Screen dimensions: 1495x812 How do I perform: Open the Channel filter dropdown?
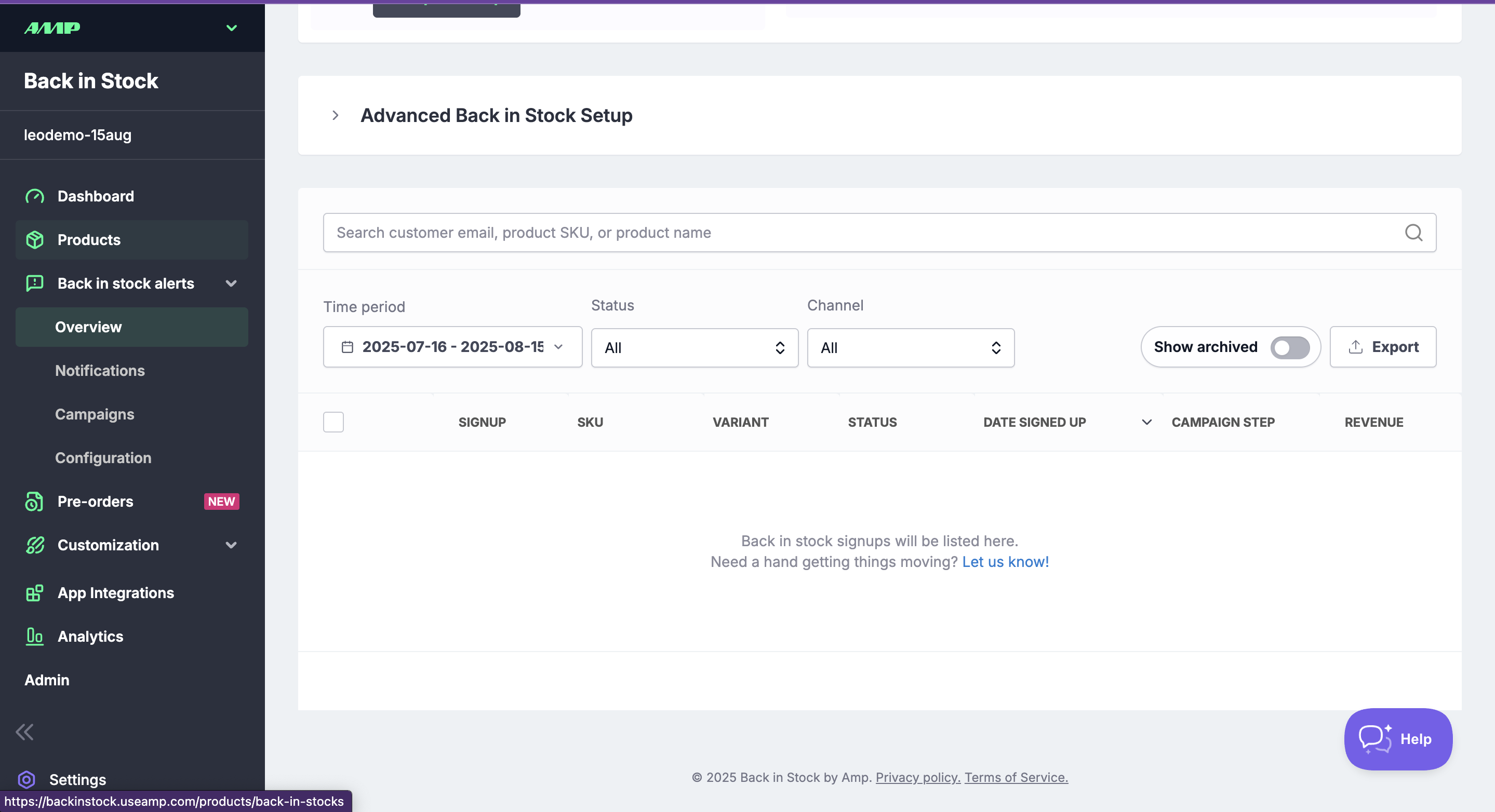click(x=910, y=347)
